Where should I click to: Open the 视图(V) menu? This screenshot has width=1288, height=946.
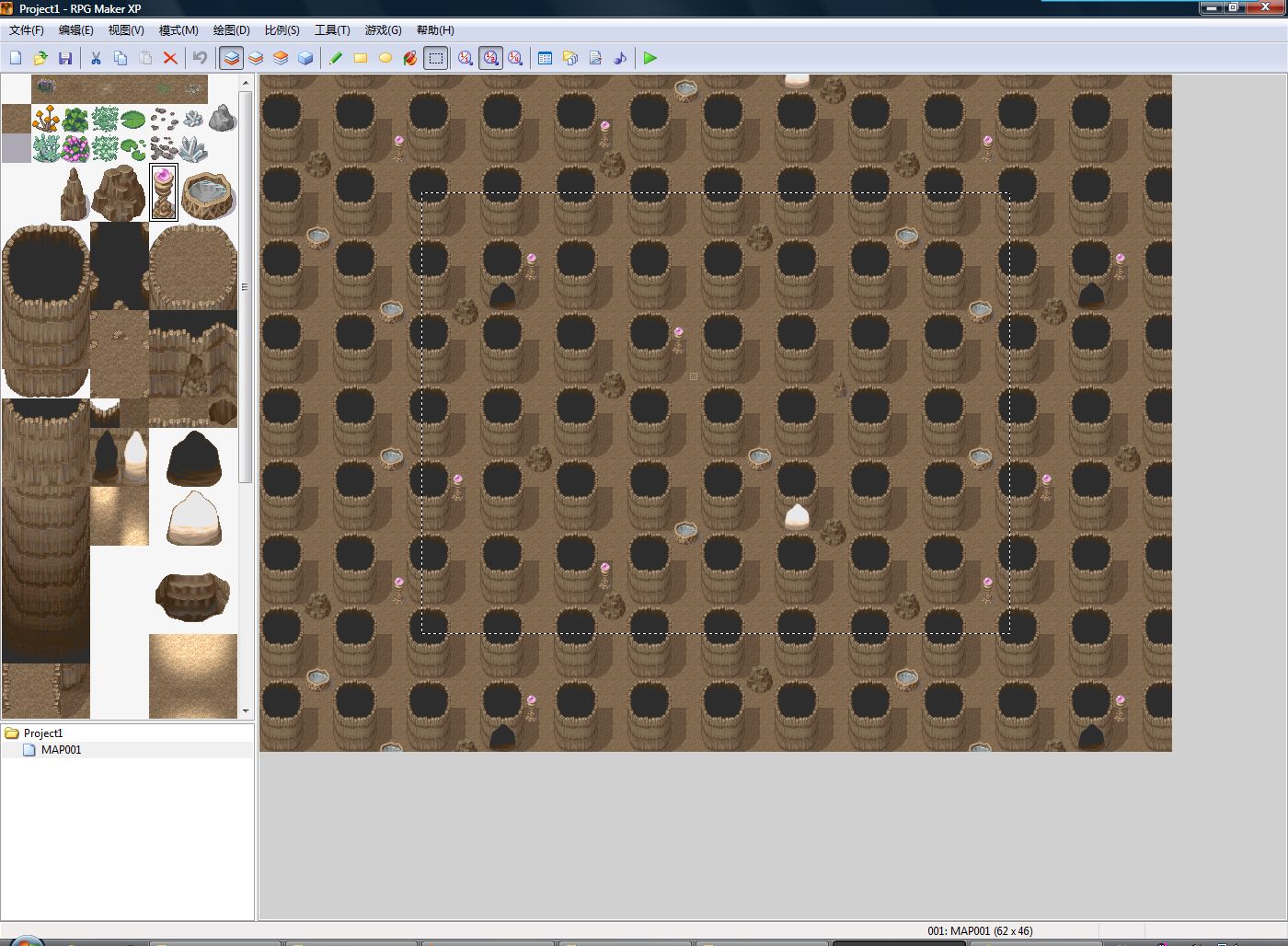(126, 30)
